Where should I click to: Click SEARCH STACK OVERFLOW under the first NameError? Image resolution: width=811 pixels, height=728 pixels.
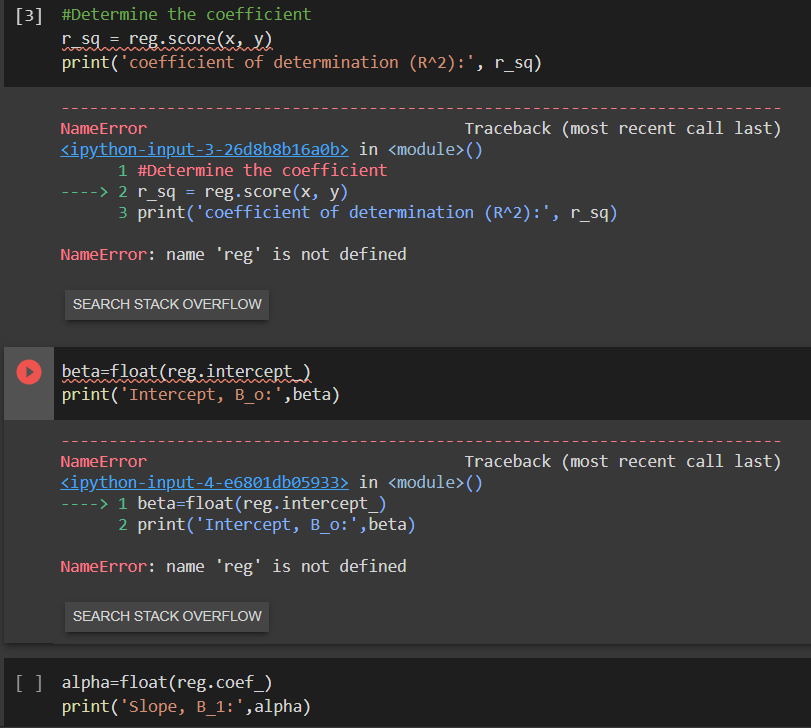click(x=166, y=305)
